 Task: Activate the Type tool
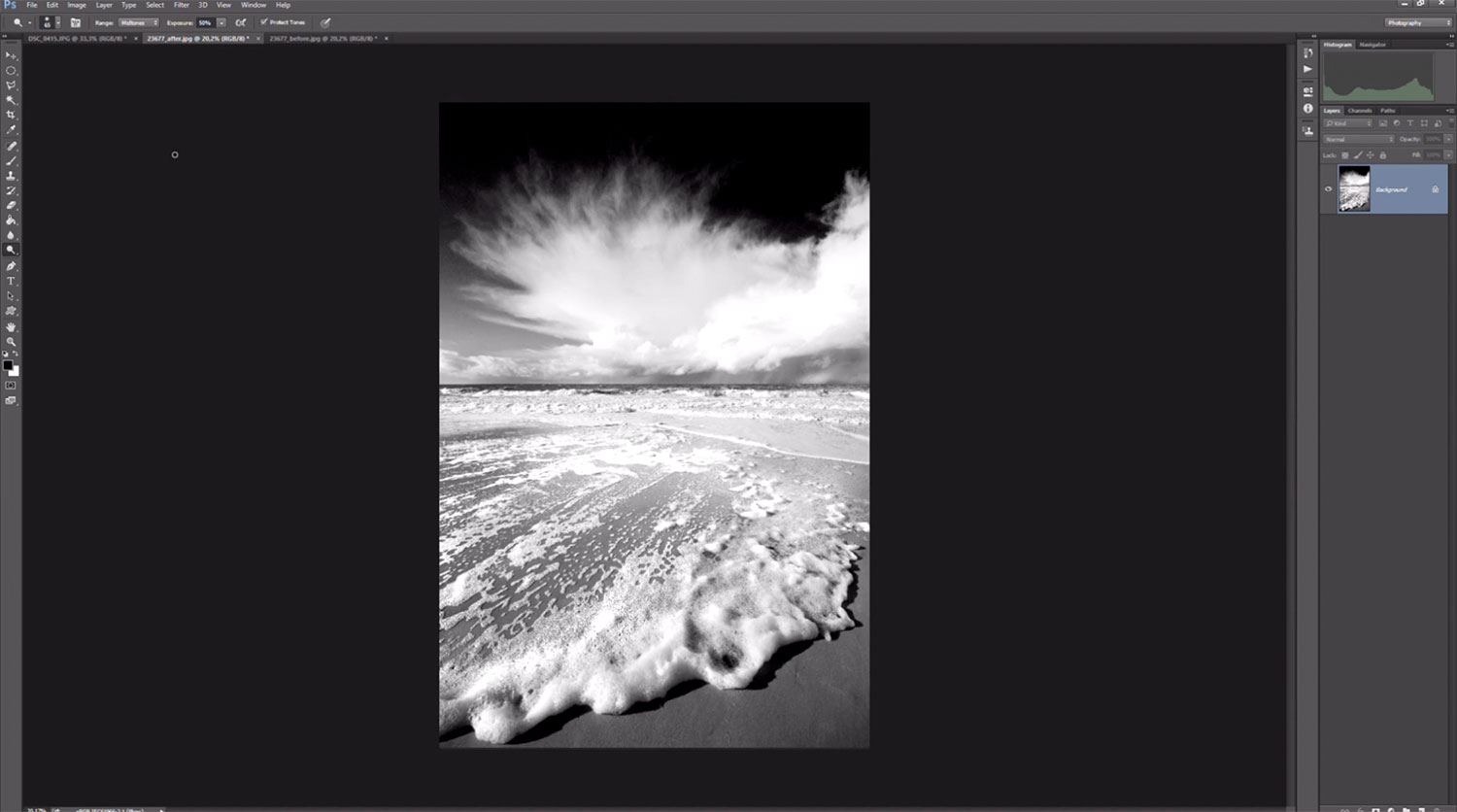coord(11,281)
